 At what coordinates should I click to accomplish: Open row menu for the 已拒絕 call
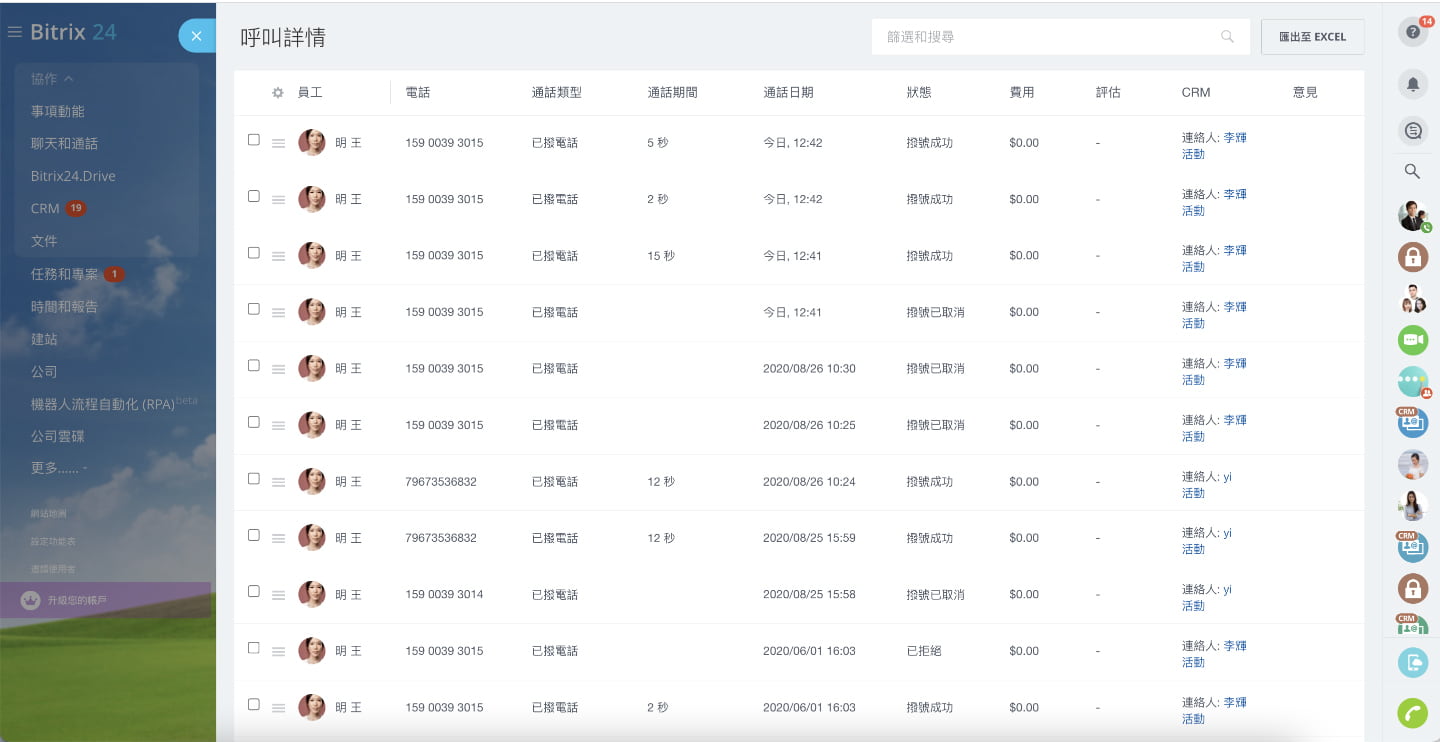coord(279,651)
